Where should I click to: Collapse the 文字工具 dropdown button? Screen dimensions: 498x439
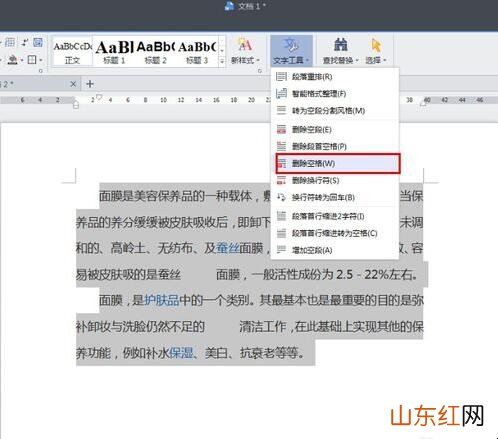tap(291, 51)
